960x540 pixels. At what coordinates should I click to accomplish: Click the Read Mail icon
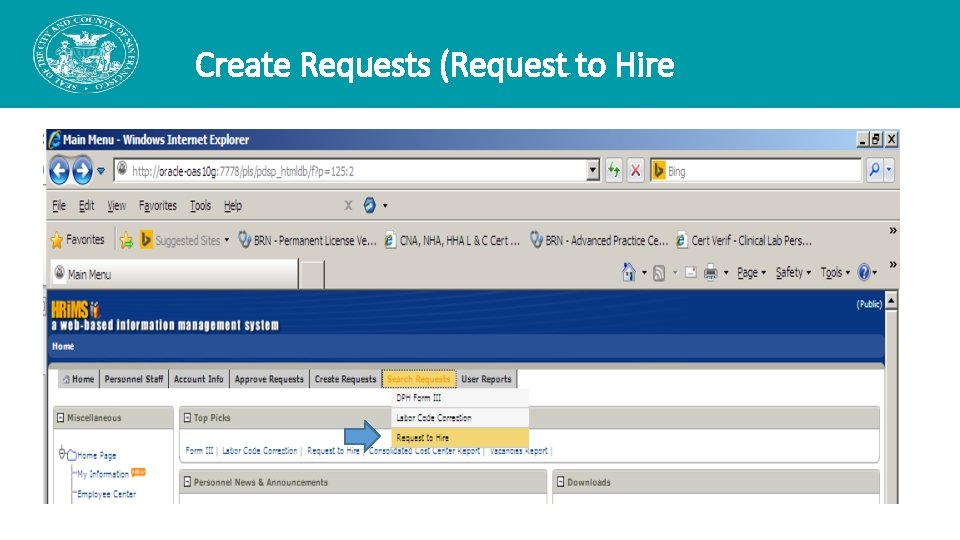[x=691, y=272]
